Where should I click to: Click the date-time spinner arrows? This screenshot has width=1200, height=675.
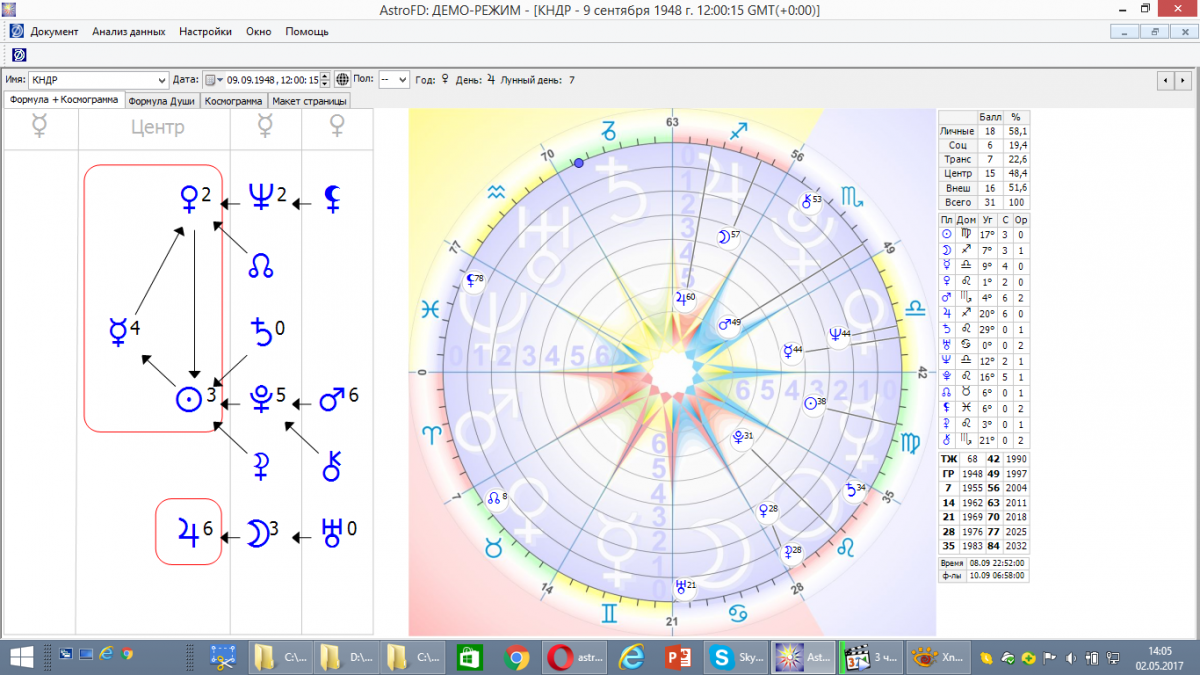click(x=326, y=80)
